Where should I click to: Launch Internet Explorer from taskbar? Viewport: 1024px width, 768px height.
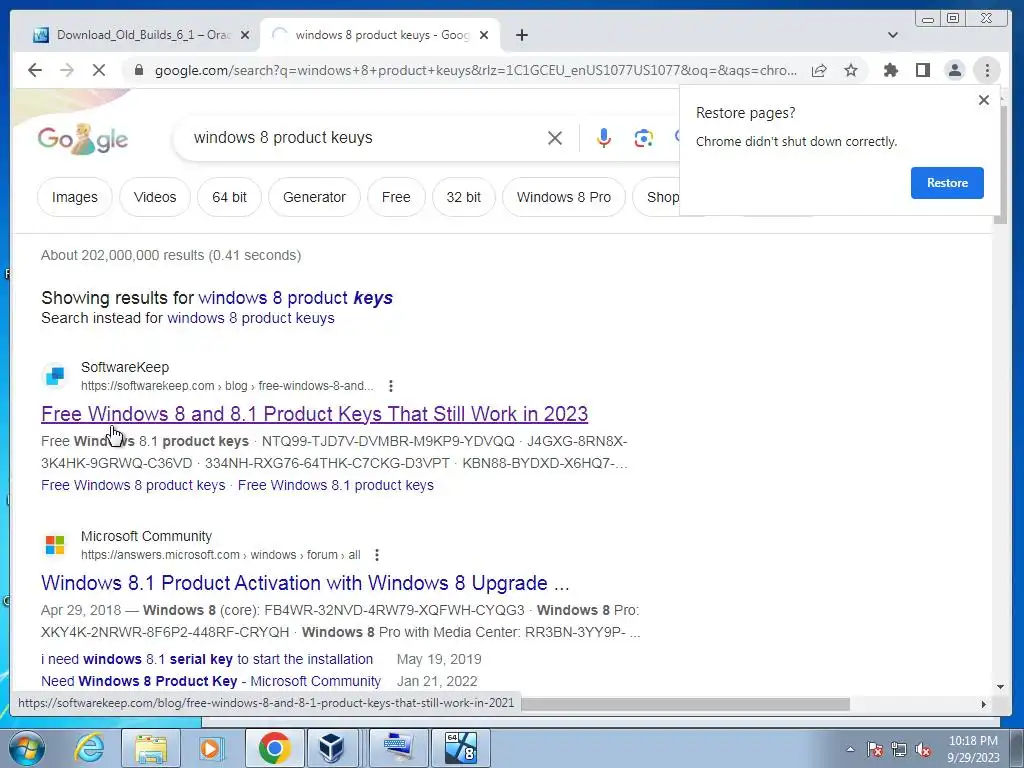[x=89, y=748]
